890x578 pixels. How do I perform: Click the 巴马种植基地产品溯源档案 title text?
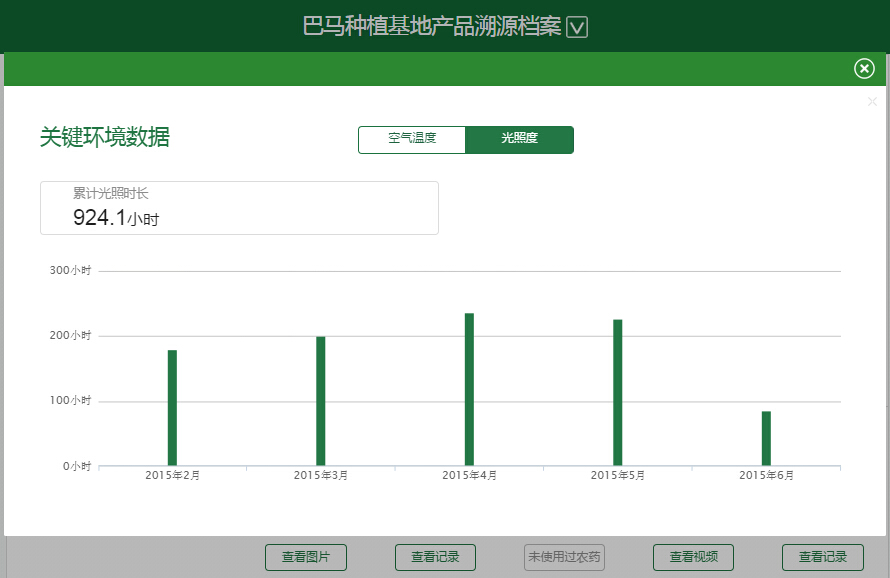[x=432, y=27]
